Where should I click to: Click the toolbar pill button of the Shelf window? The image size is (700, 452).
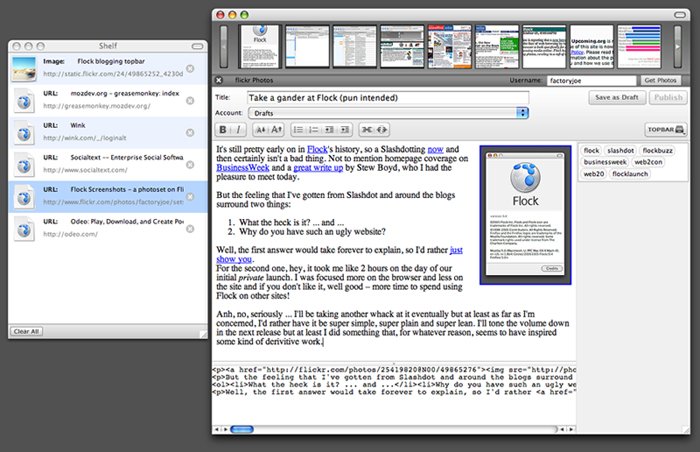tap(197, 46)
